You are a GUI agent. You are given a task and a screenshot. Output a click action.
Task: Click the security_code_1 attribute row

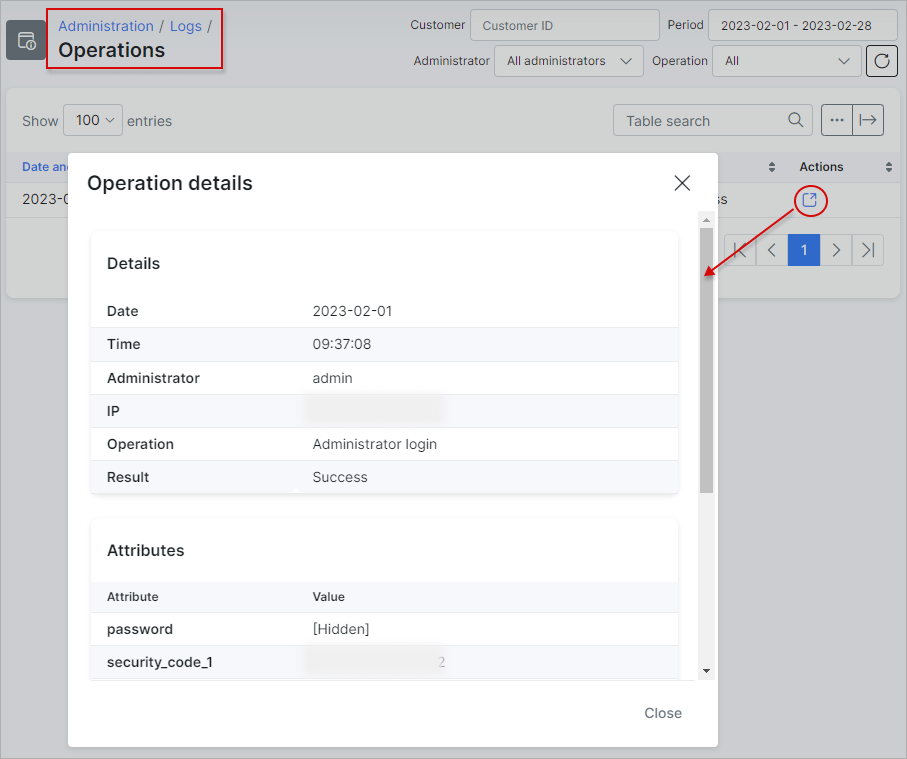point(384,662)
